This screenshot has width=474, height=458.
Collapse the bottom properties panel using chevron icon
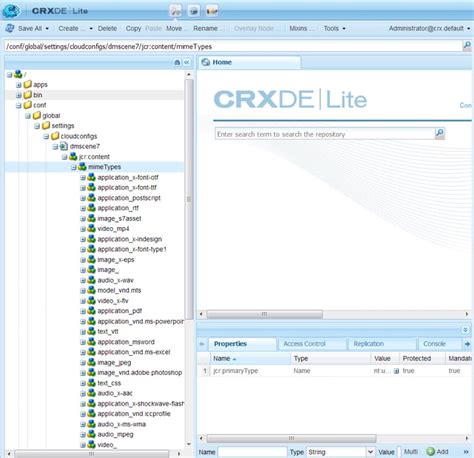pos(465,330)
